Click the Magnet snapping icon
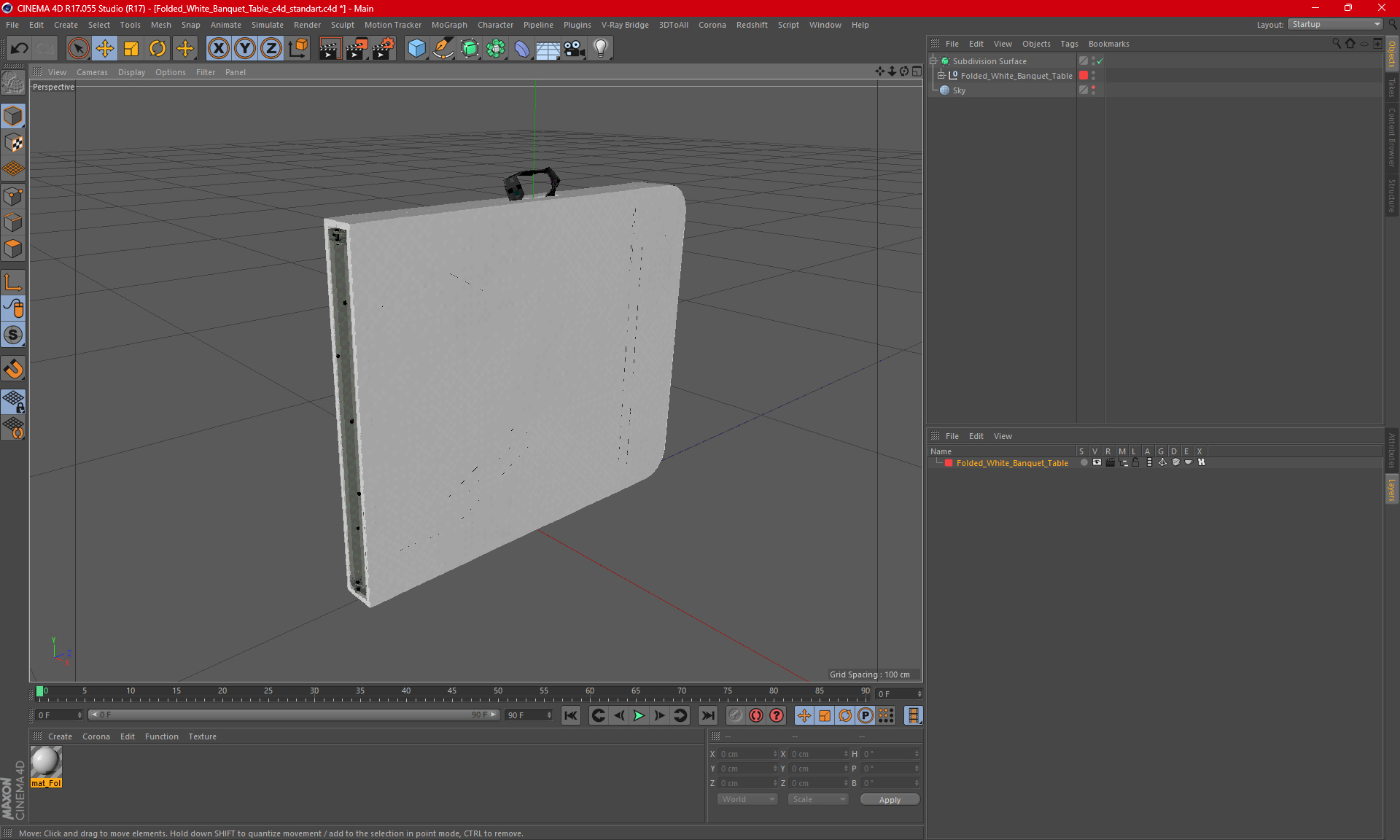Viewport: 1400px width, 840px height. 14,369
